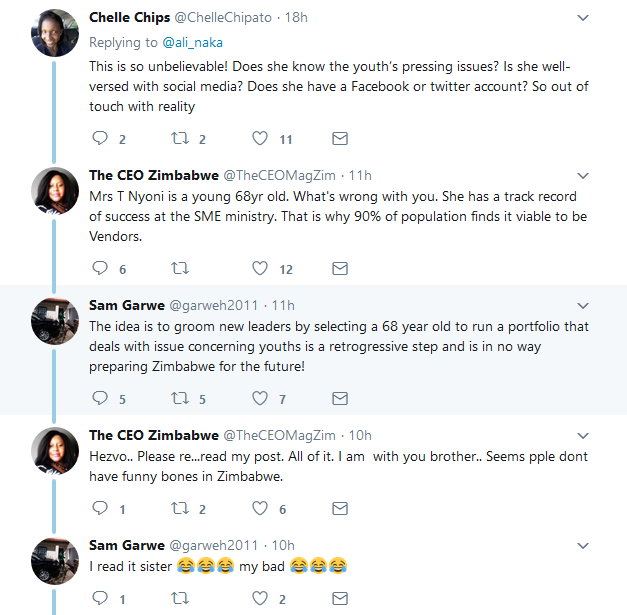Open more options on the Mrs Nyoni tweet
Image resolution: width=627 pixels, height=615 pixels.
584,175
